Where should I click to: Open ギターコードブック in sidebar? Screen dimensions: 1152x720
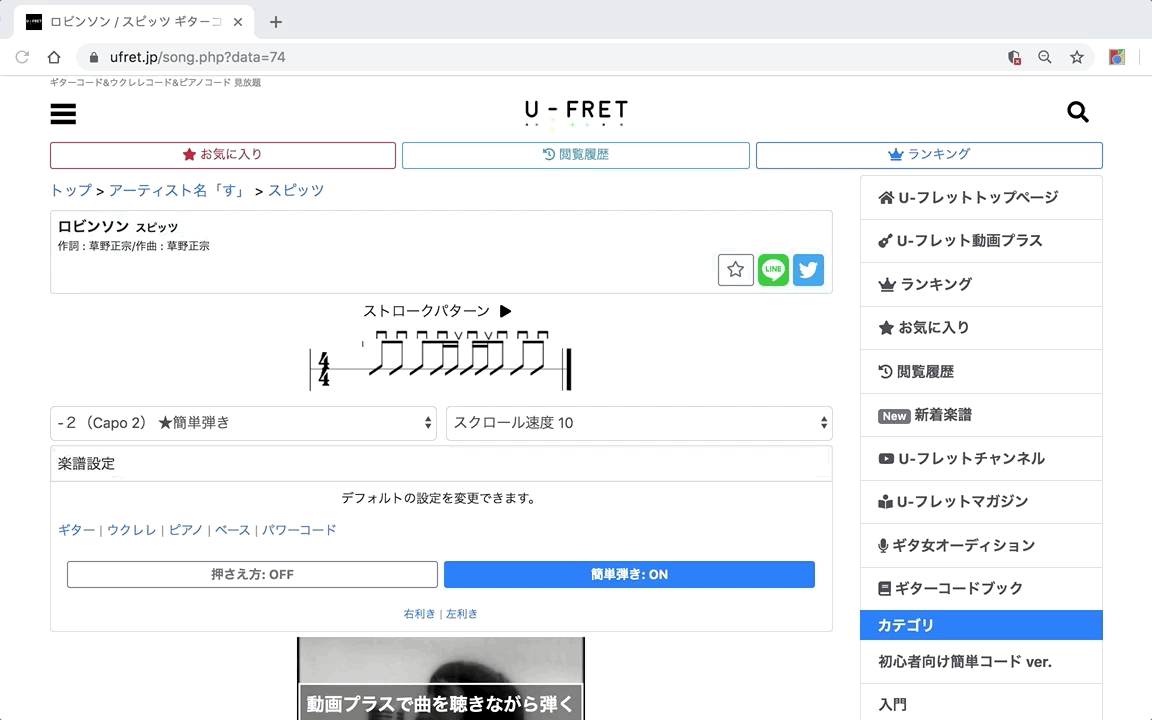tap(981, 588)
